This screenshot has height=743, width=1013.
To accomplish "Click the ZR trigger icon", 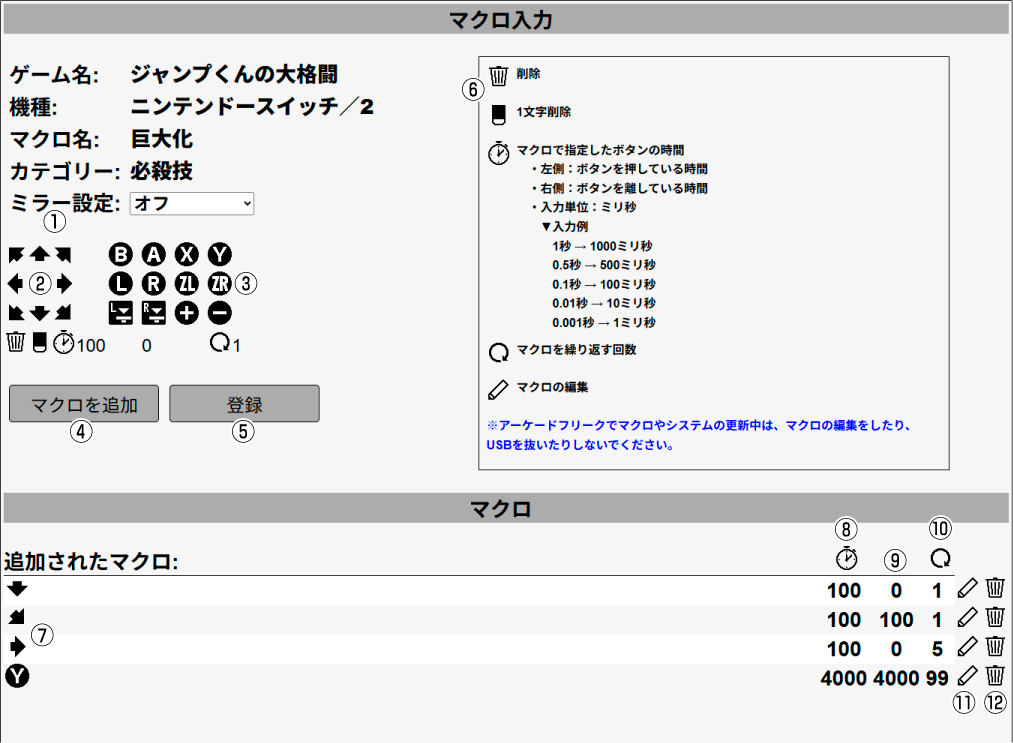I will [x=219, y=283].
